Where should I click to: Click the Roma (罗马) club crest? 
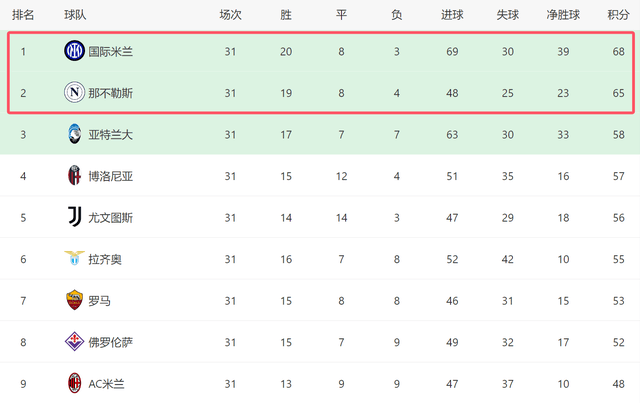74,300
